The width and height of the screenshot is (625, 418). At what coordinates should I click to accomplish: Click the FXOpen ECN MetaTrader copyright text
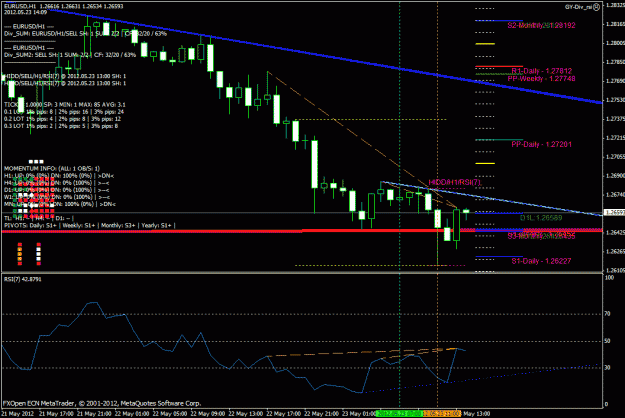tap(102, 403)
